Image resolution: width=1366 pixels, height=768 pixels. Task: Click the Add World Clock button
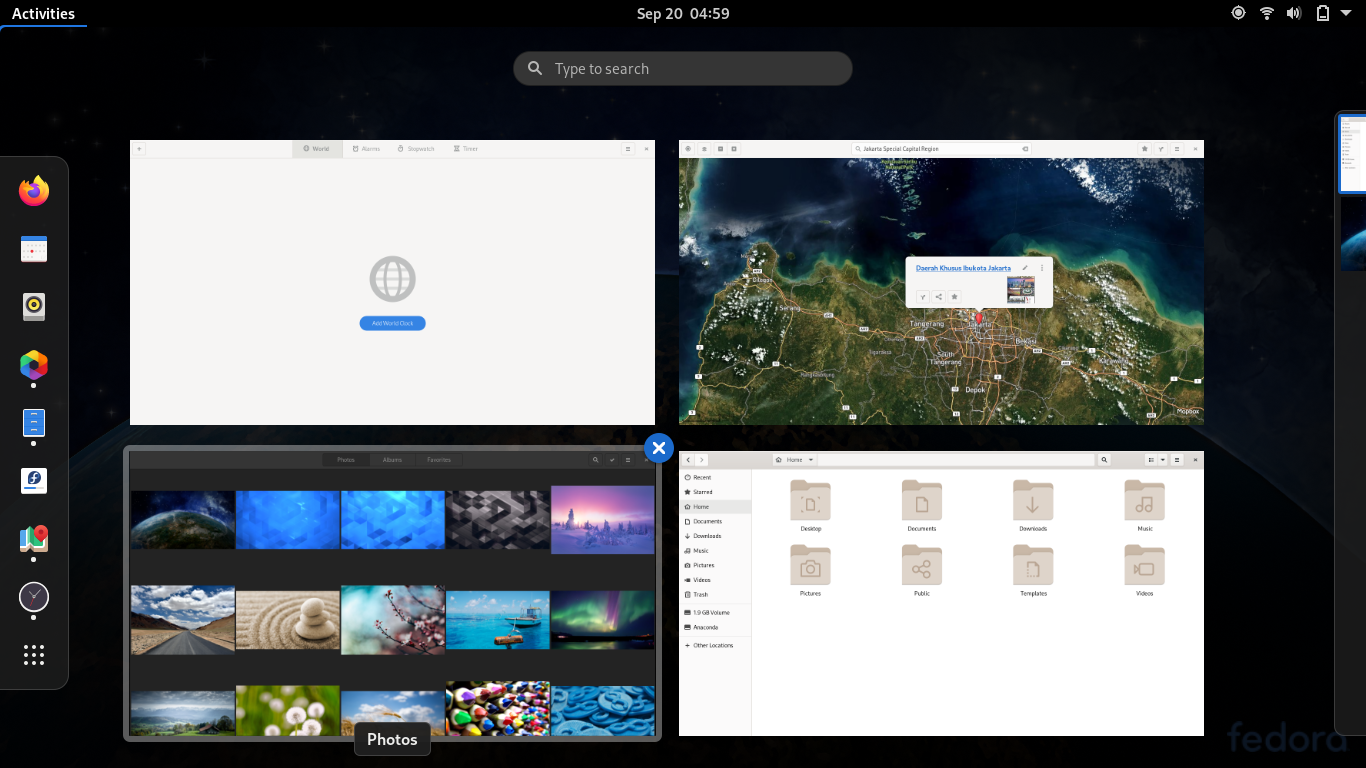pyautogui.click(x=392, y=323)
